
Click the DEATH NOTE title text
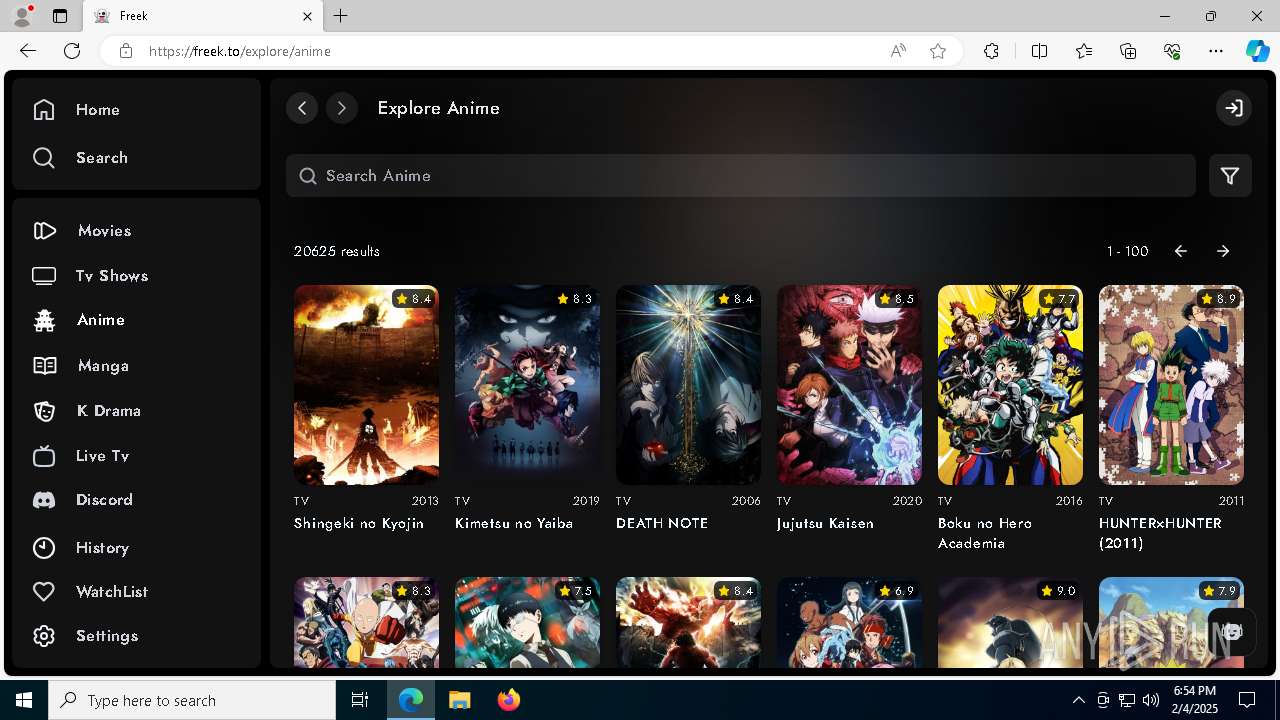tap(662, 523)
